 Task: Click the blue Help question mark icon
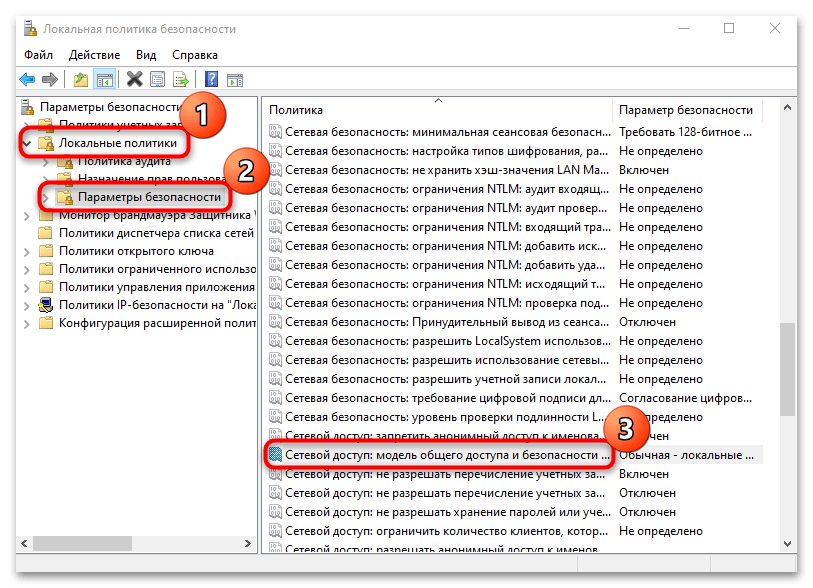click(212, 80)
